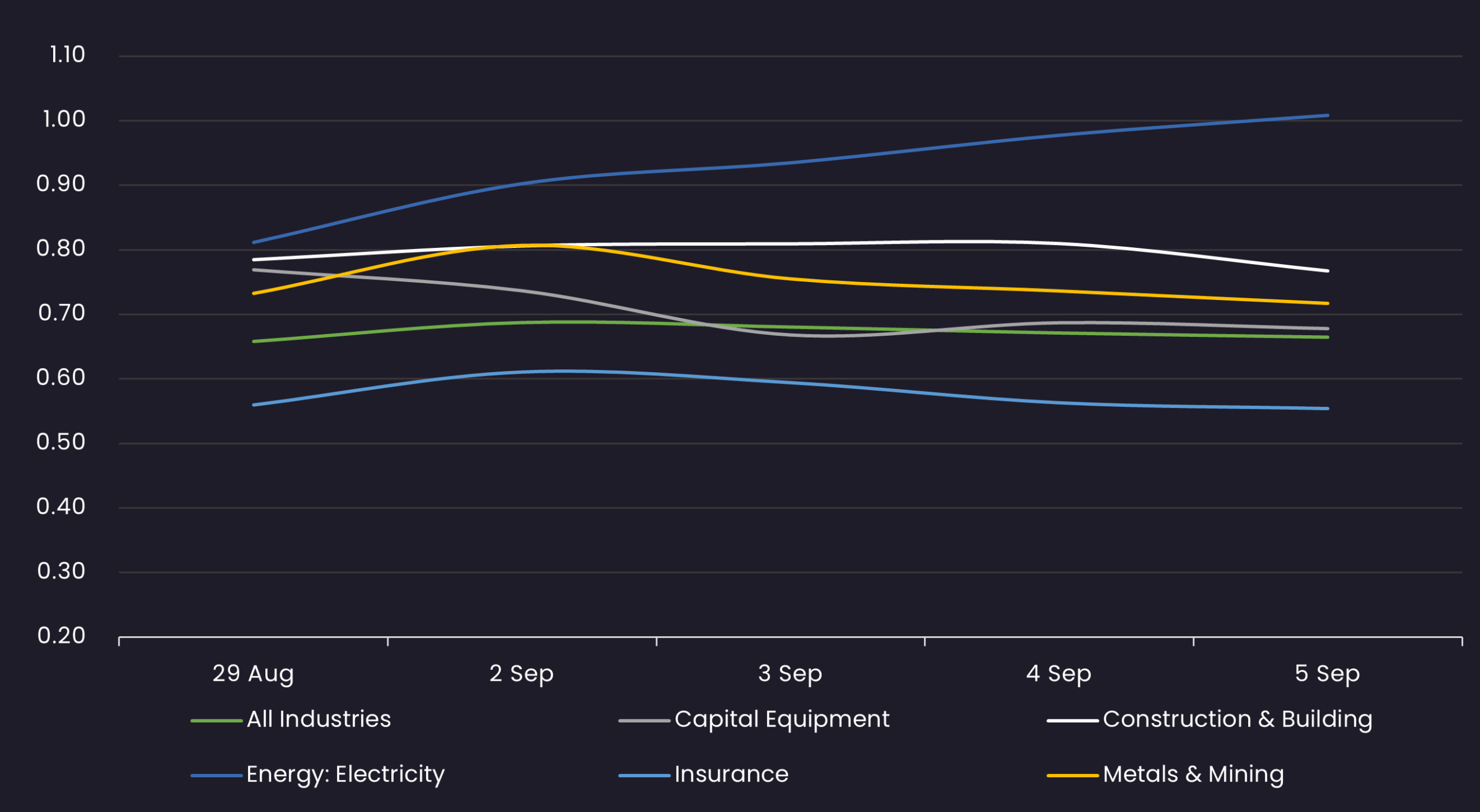Click the white Construction & Building legend swatch
This screenshot has width=1480, height=812.
(x=1072, y=721)
